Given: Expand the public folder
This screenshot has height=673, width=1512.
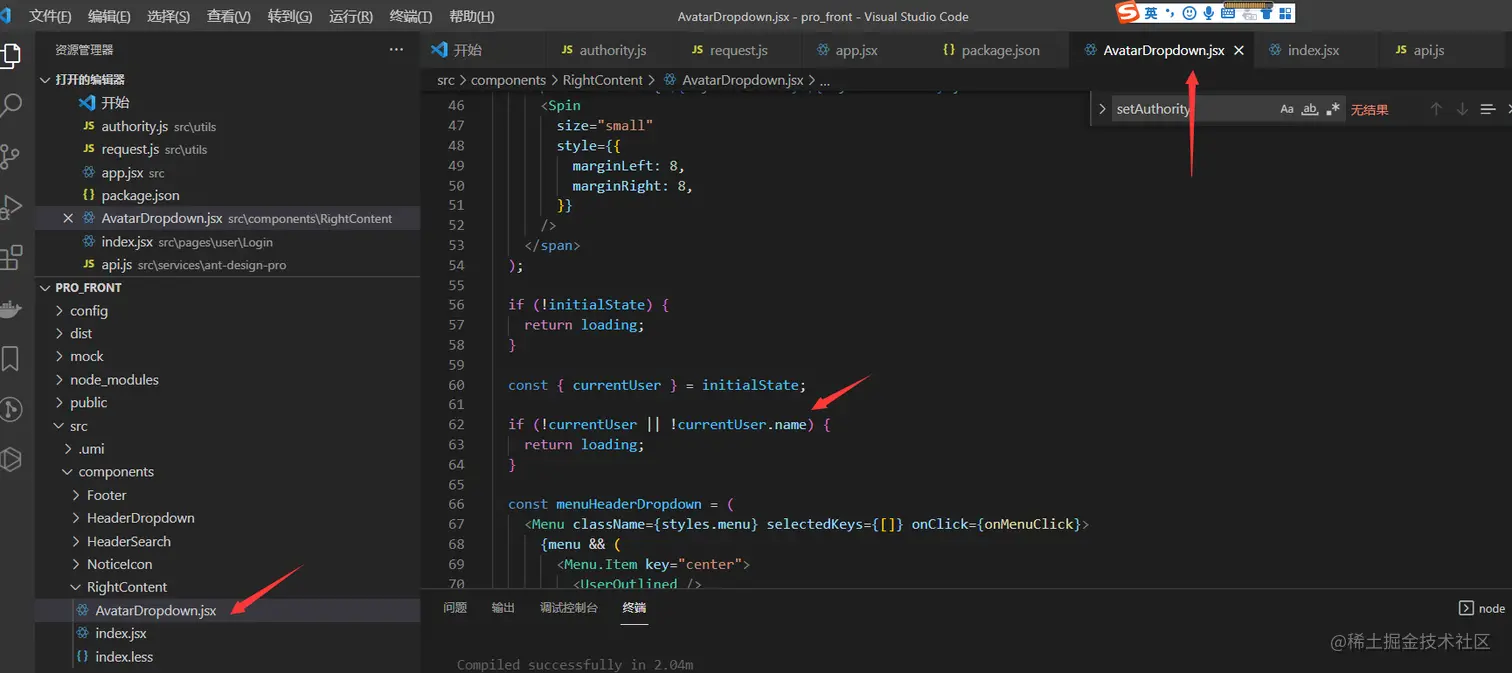Looking at the screenshot, I should (228, 403).
